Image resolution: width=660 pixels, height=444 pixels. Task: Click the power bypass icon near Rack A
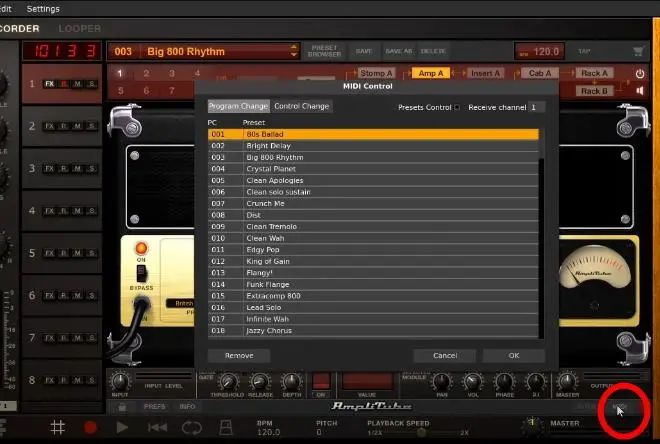[x=640, y=74]
